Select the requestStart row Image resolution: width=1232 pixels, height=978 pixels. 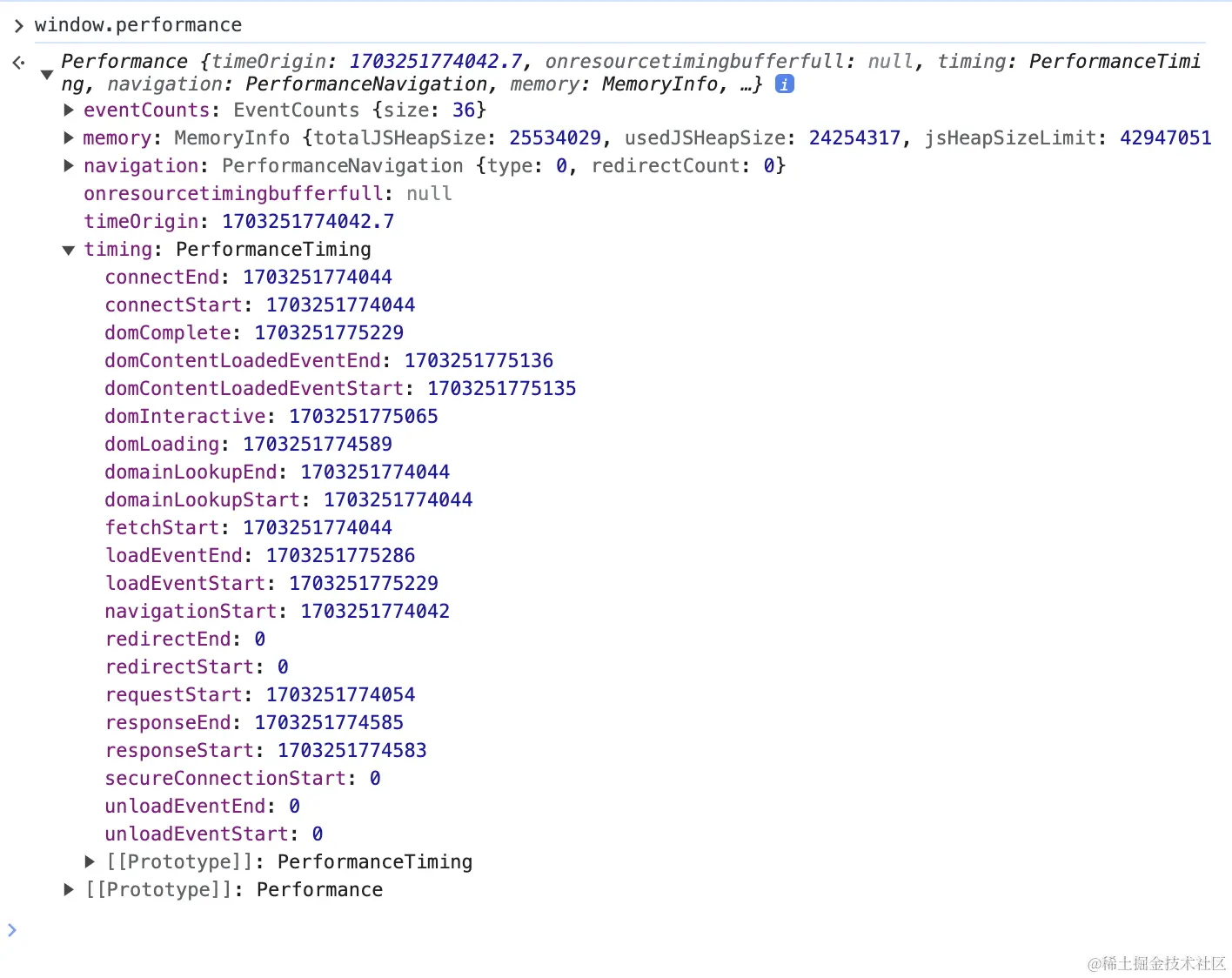coord(260,694)
